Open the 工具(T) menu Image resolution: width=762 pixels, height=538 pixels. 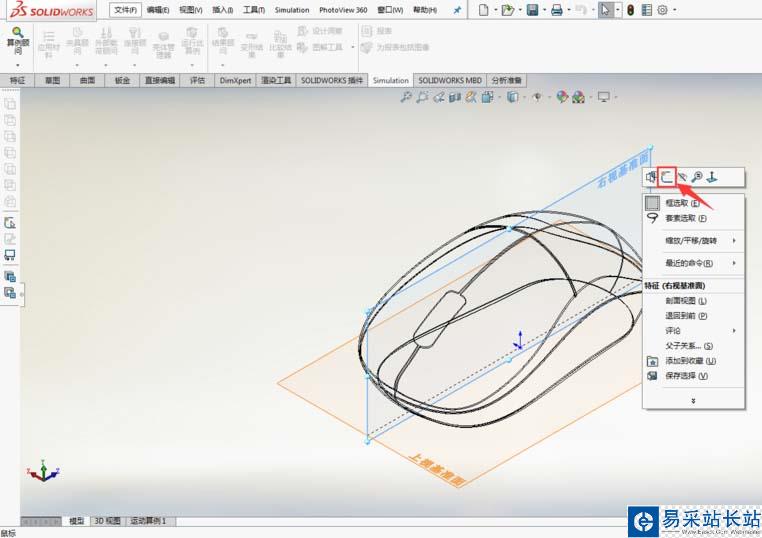tap(254, 10)
